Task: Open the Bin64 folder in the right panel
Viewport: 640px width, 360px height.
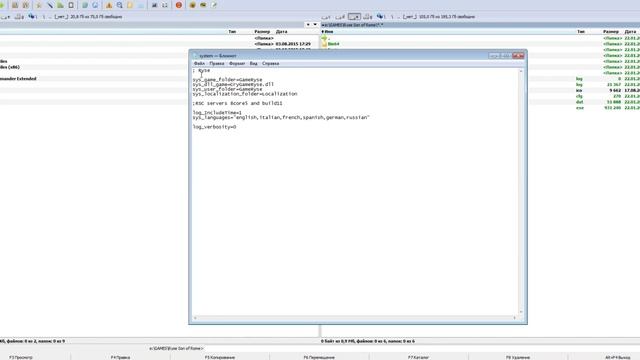Action: click(x=333, y=44)
